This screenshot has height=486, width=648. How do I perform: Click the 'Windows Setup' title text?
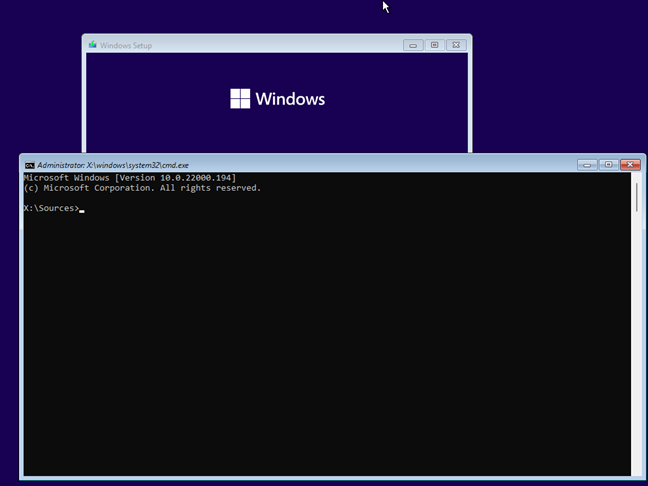tap(126, 45)
